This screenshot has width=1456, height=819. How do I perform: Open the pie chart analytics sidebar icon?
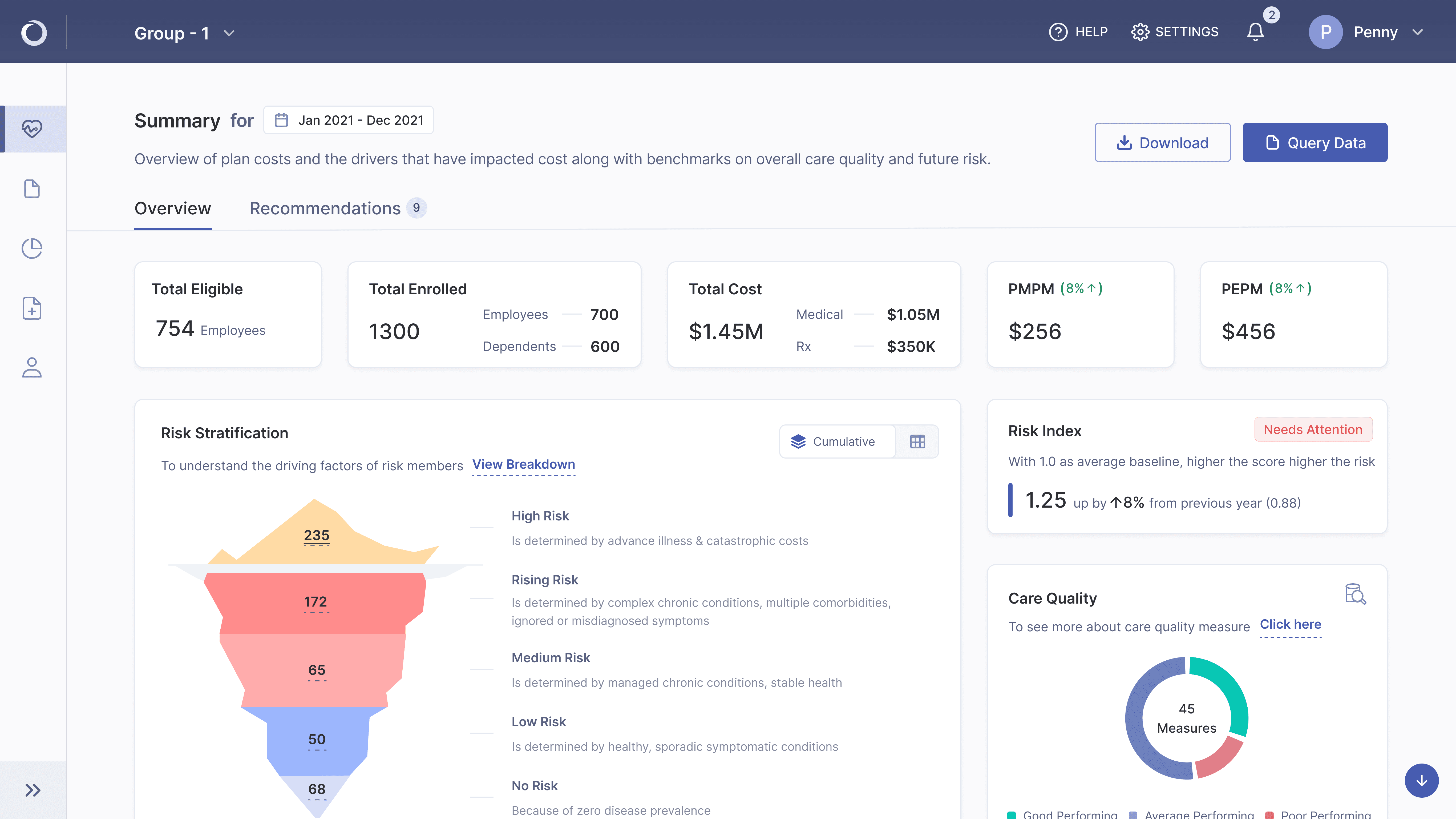[x=32, y=248]
